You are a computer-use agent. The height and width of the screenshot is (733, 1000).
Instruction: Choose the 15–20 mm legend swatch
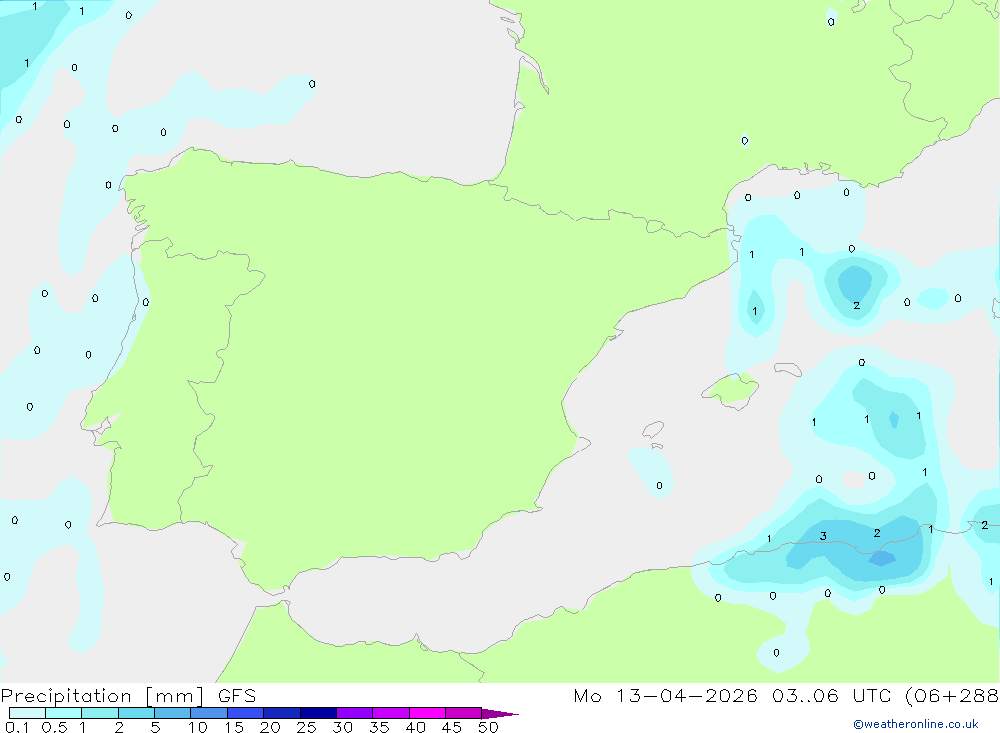click(x=246, y=713)
